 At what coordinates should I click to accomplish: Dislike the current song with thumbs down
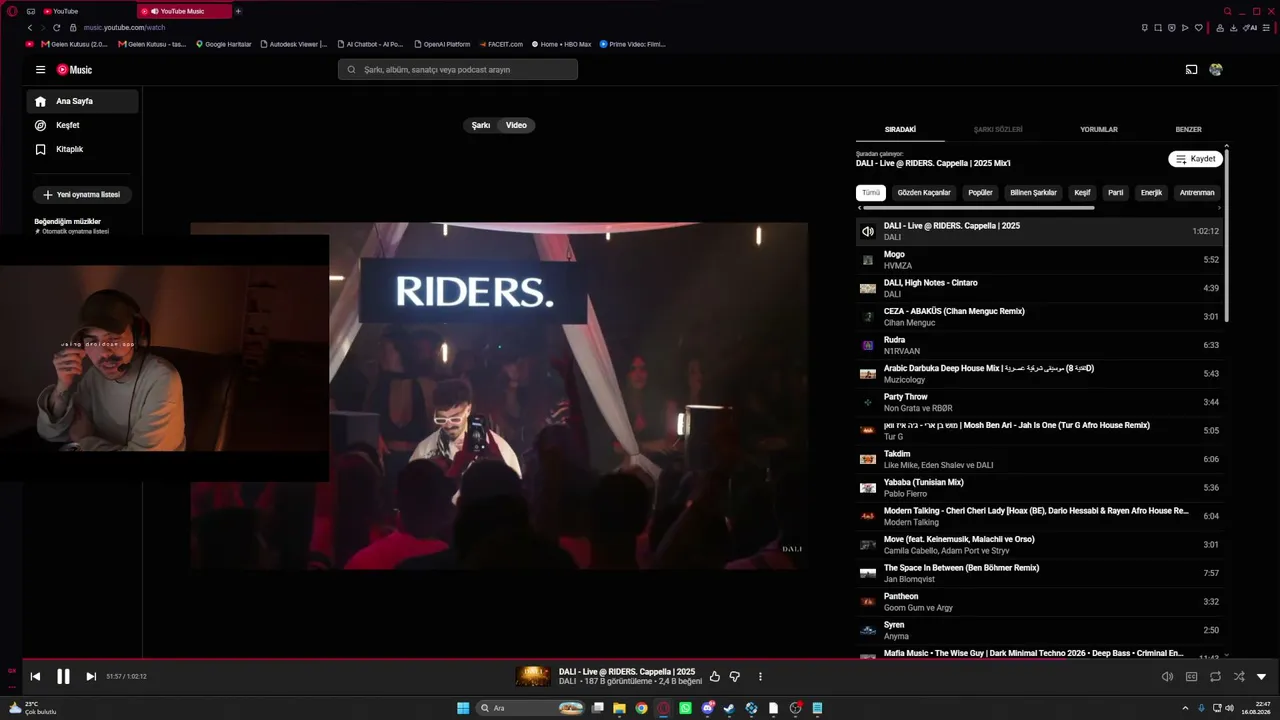[735, 677]
